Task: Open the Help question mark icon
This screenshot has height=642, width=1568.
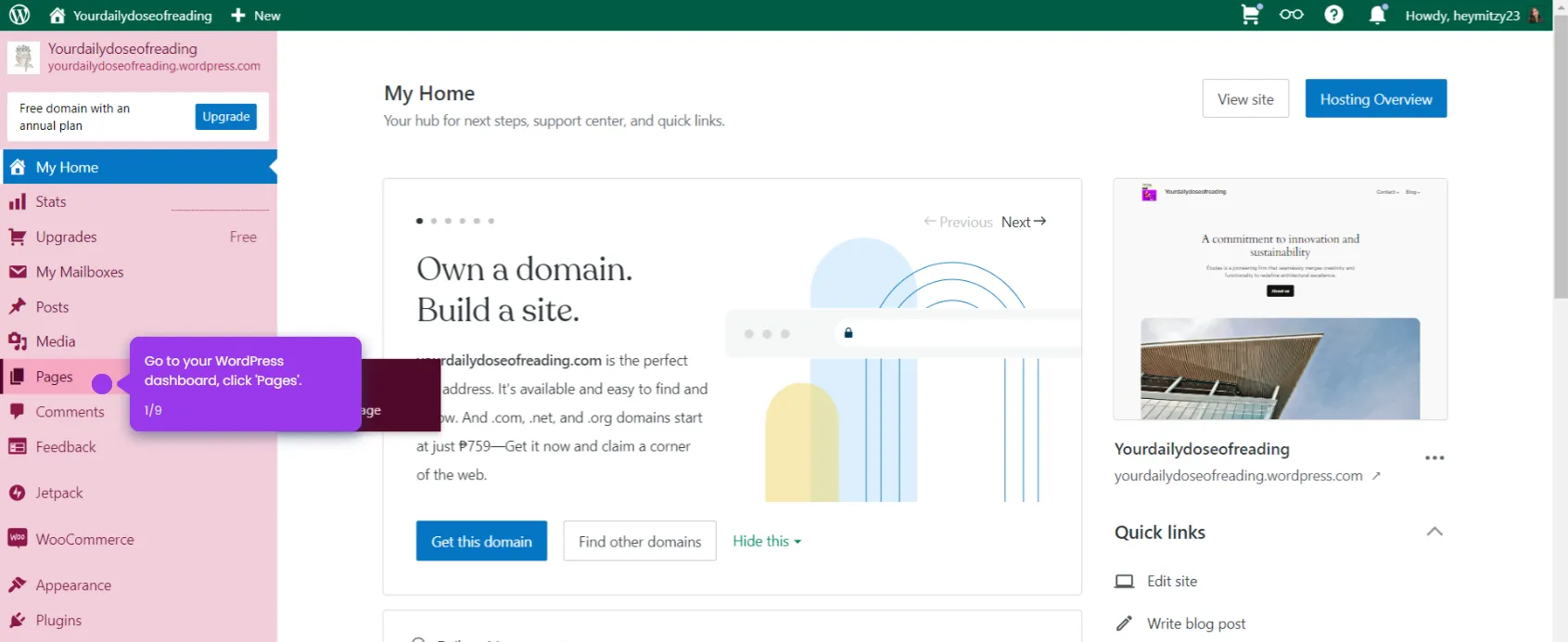Action: pos(1333,14)
